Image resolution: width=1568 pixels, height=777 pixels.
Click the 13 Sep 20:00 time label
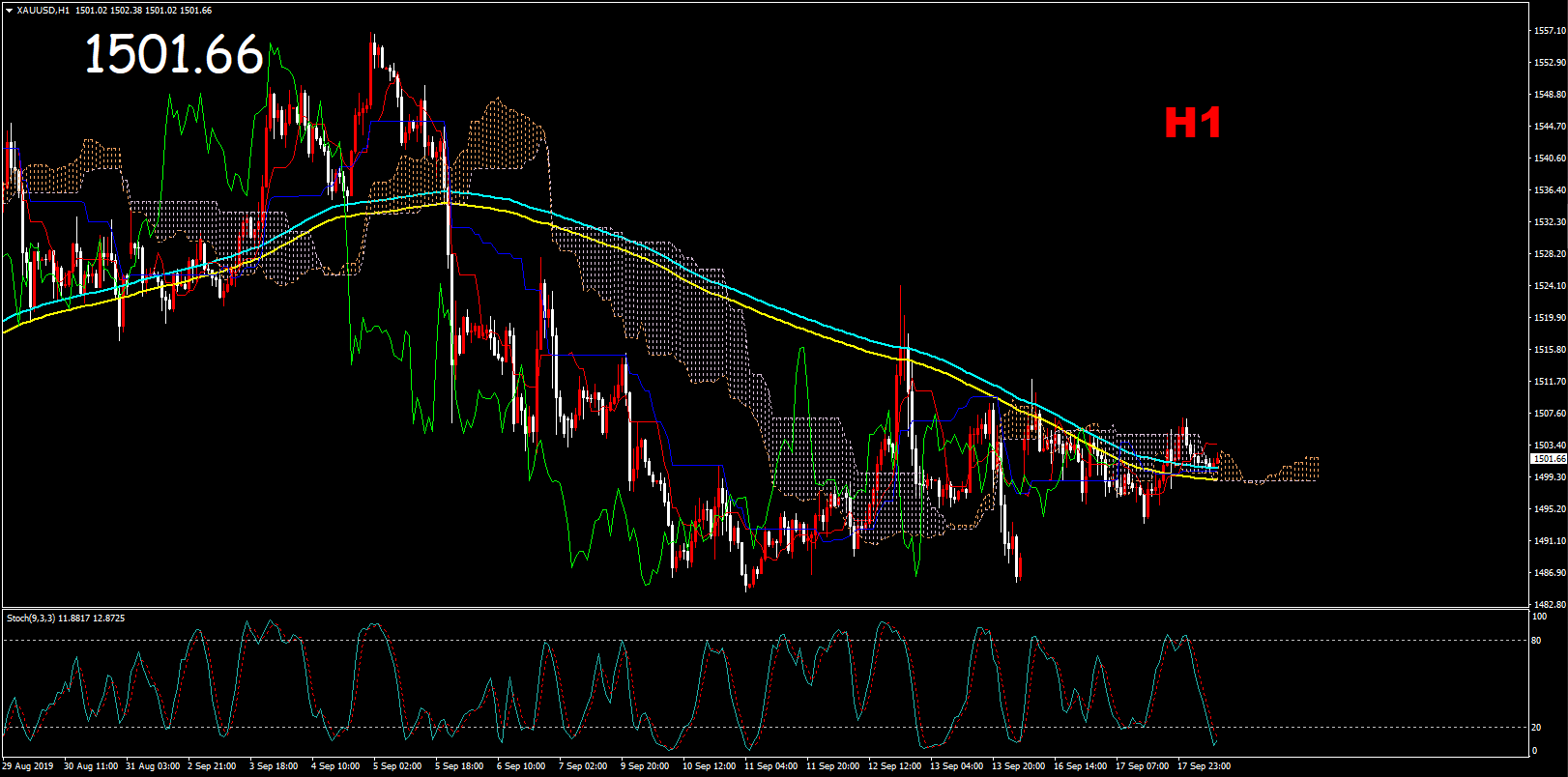(1018, 766)
